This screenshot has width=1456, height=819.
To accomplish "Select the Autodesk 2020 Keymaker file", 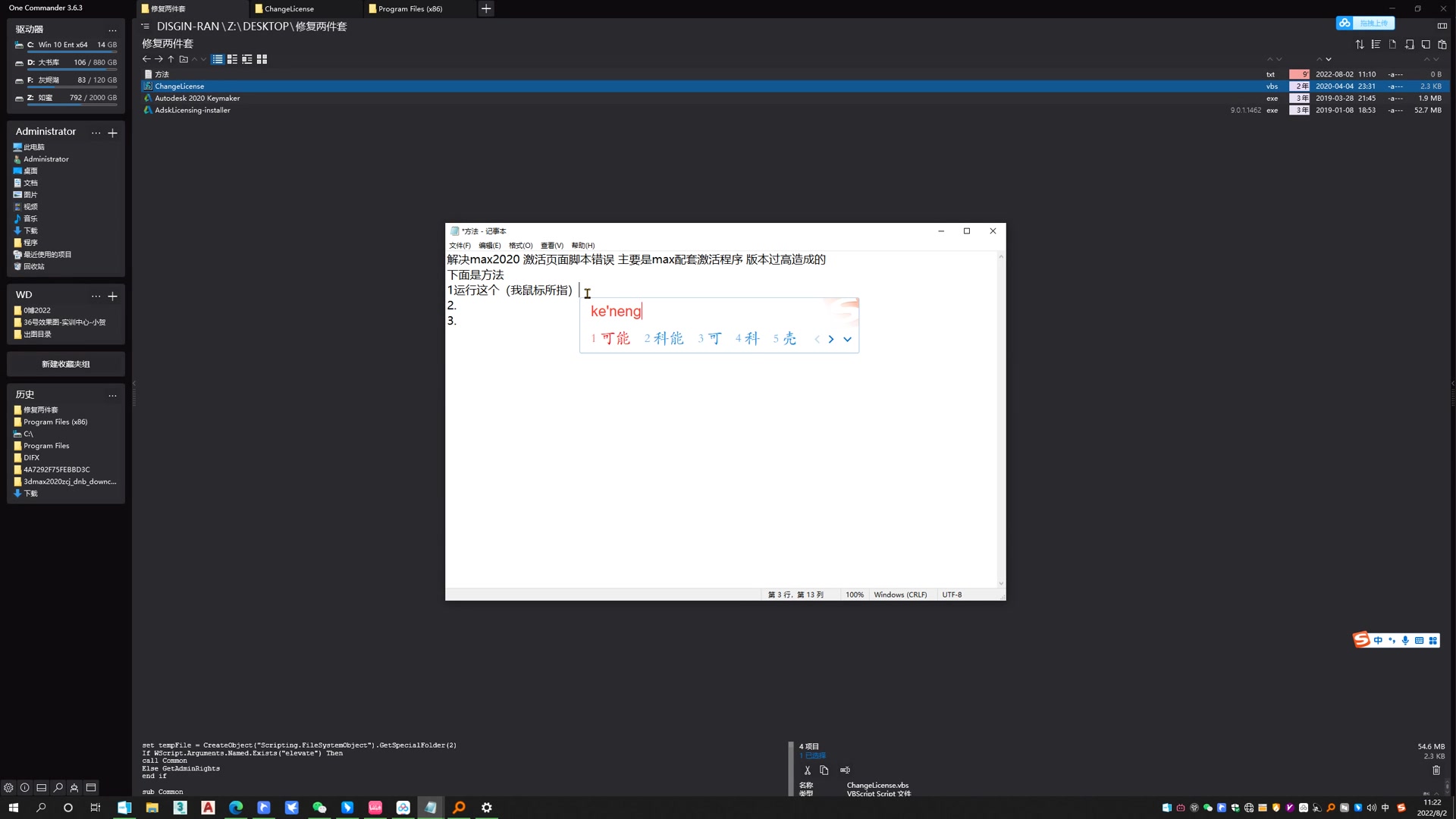I will pyautogui.click(x=197, y=99).
